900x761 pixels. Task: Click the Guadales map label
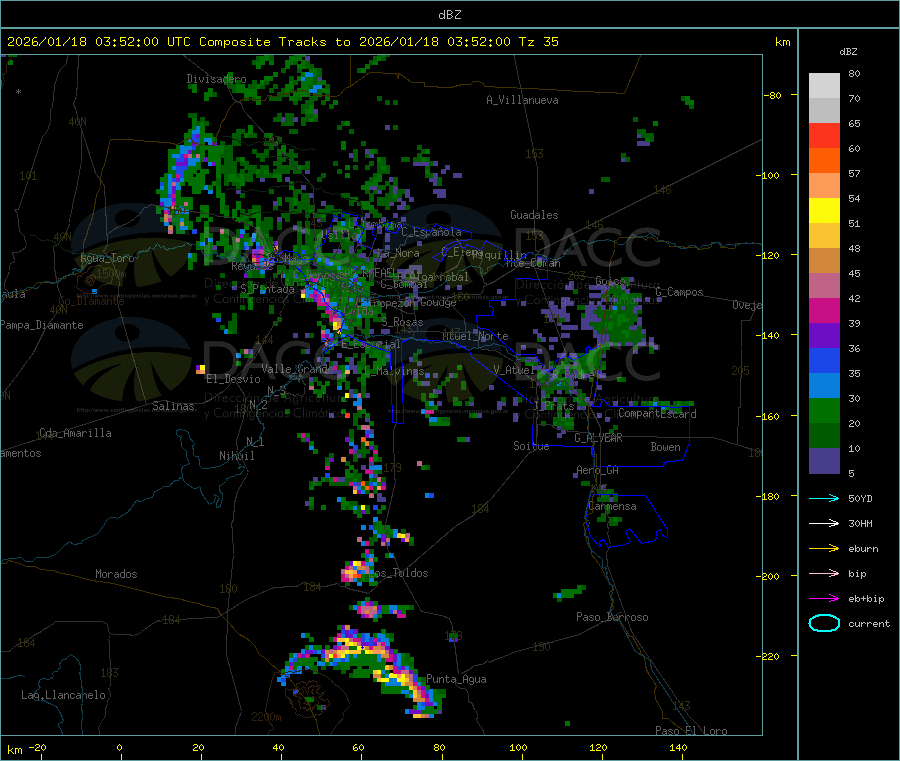pos(534,215)
